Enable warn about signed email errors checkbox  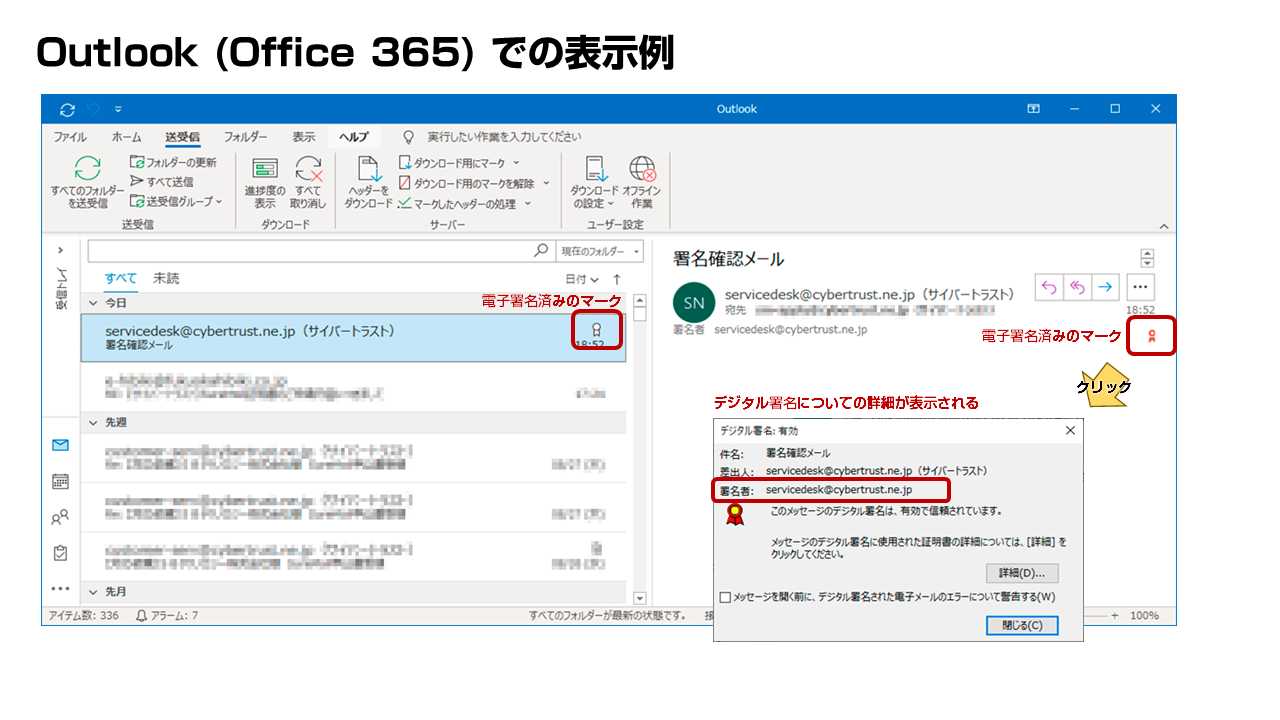[x=726, y=598]
